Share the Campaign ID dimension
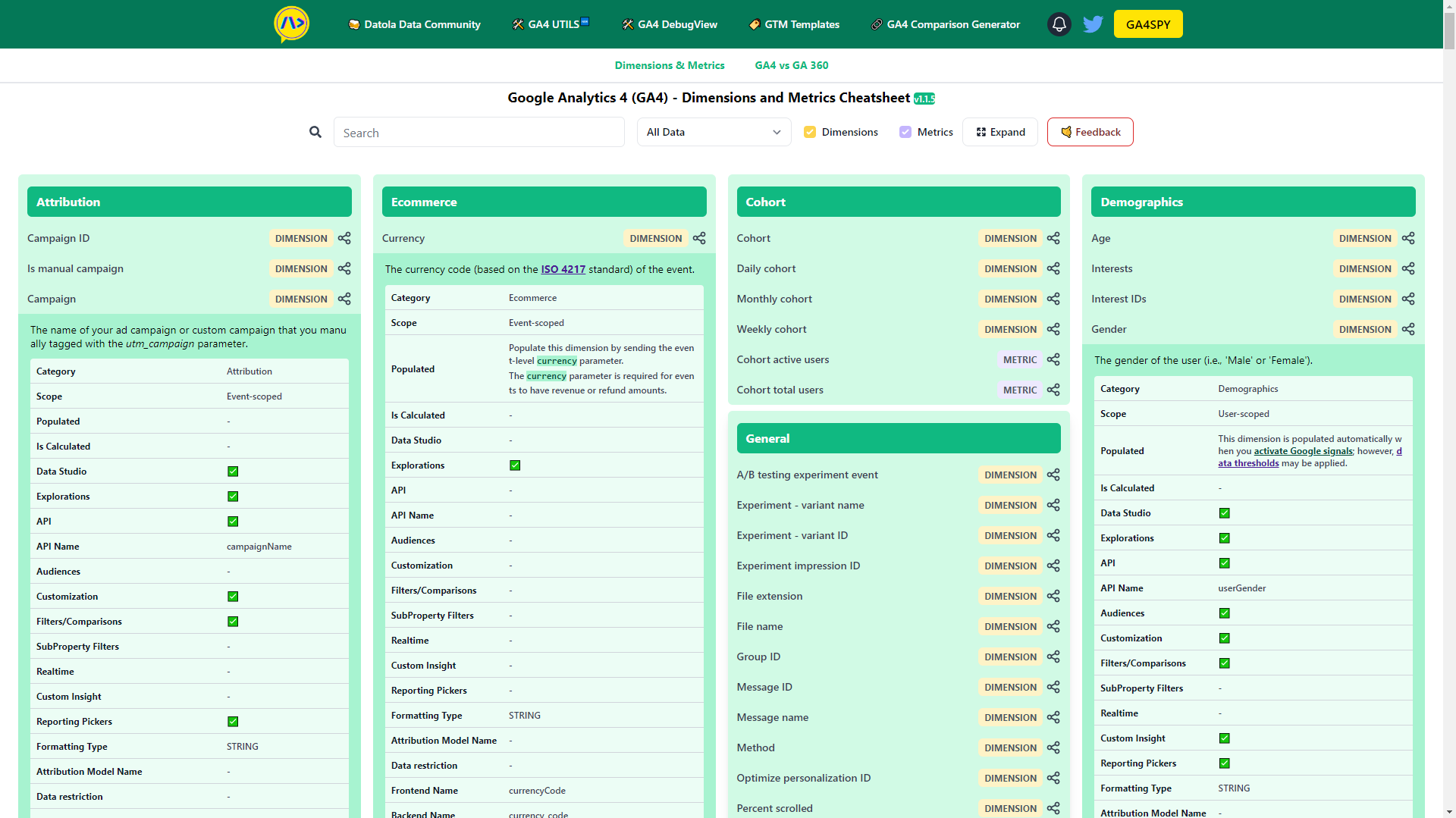 pyautogui.click(x=344, y=238)
